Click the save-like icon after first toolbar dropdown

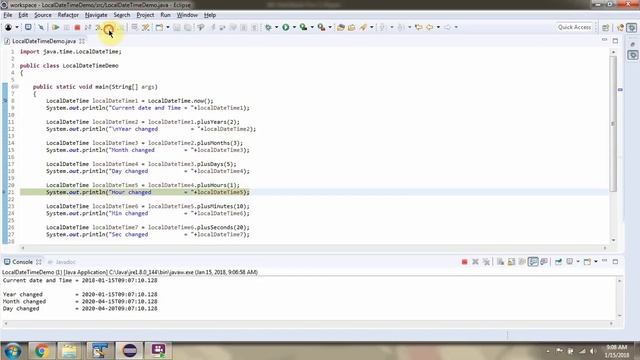pyautogui.click(x=28, y=27)
